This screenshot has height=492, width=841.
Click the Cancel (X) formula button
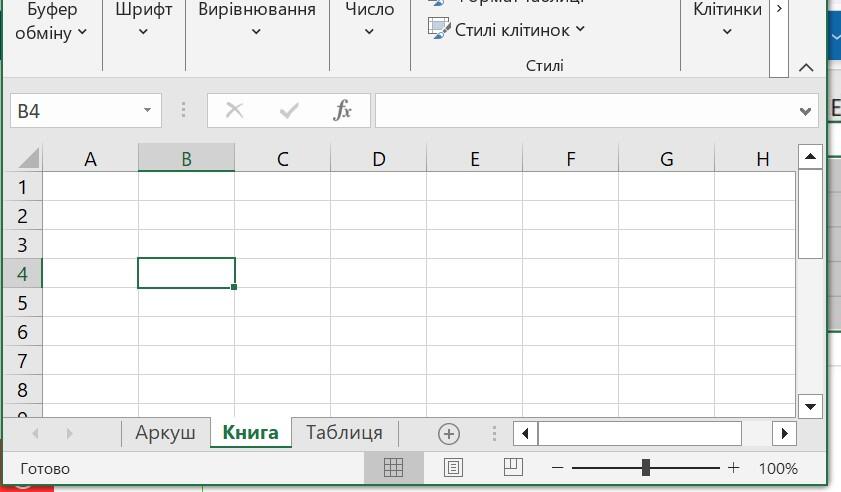point(234,111)
